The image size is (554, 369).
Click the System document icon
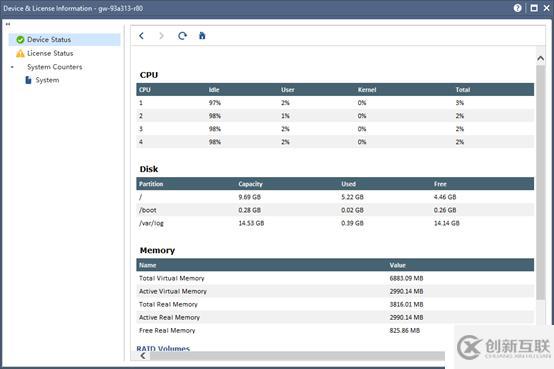pos(28,80)
